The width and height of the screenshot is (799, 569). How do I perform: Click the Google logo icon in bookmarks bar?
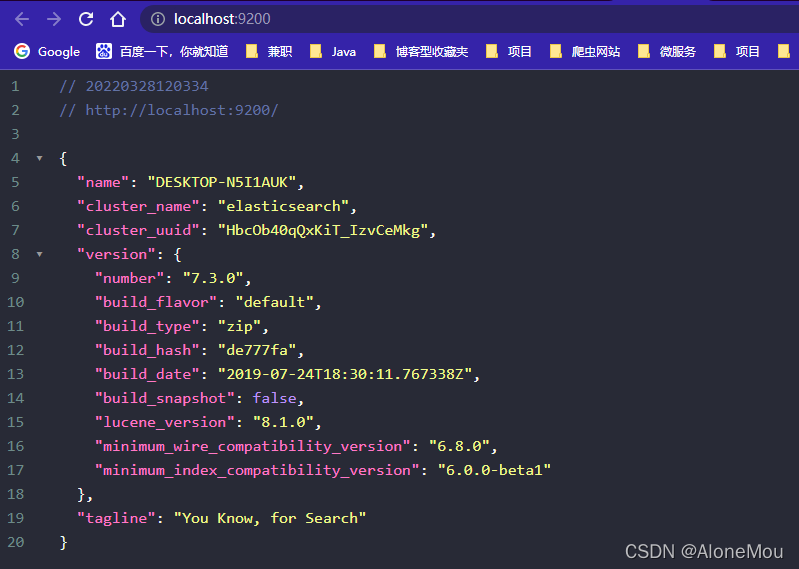coord(22,51)
